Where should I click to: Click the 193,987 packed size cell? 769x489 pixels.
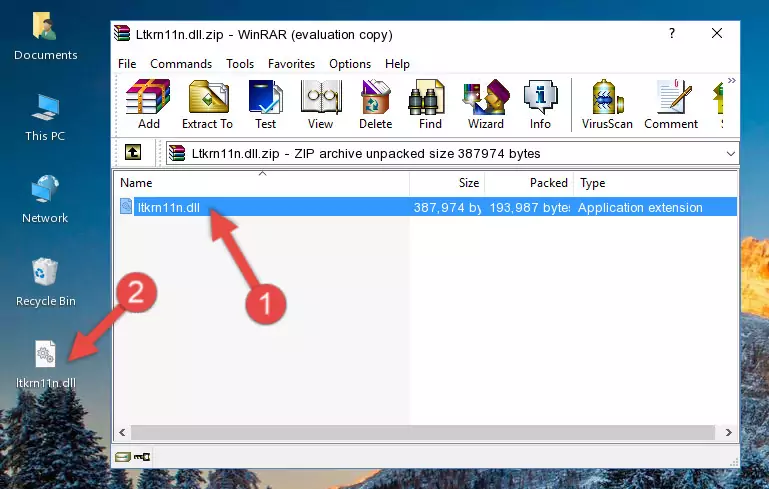coord(529,207)
